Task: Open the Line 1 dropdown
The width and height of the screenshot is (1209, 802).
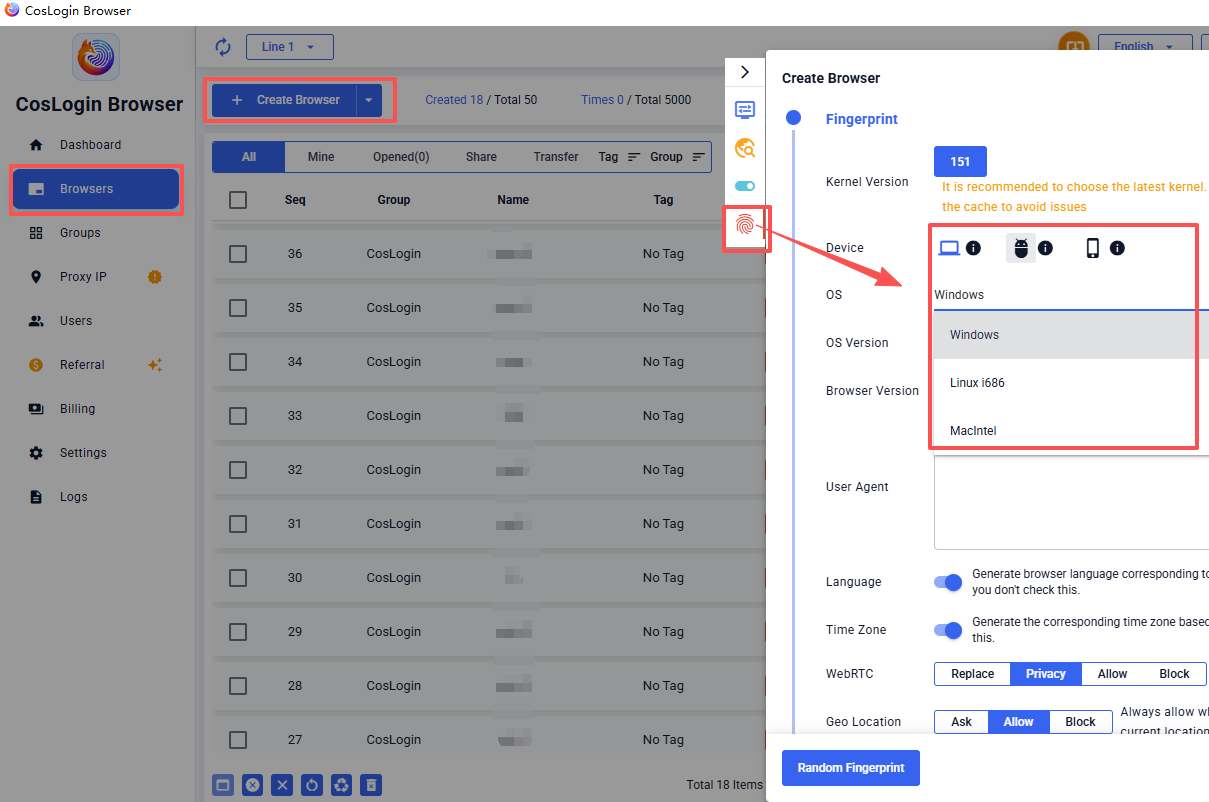Action: point(289,47)
